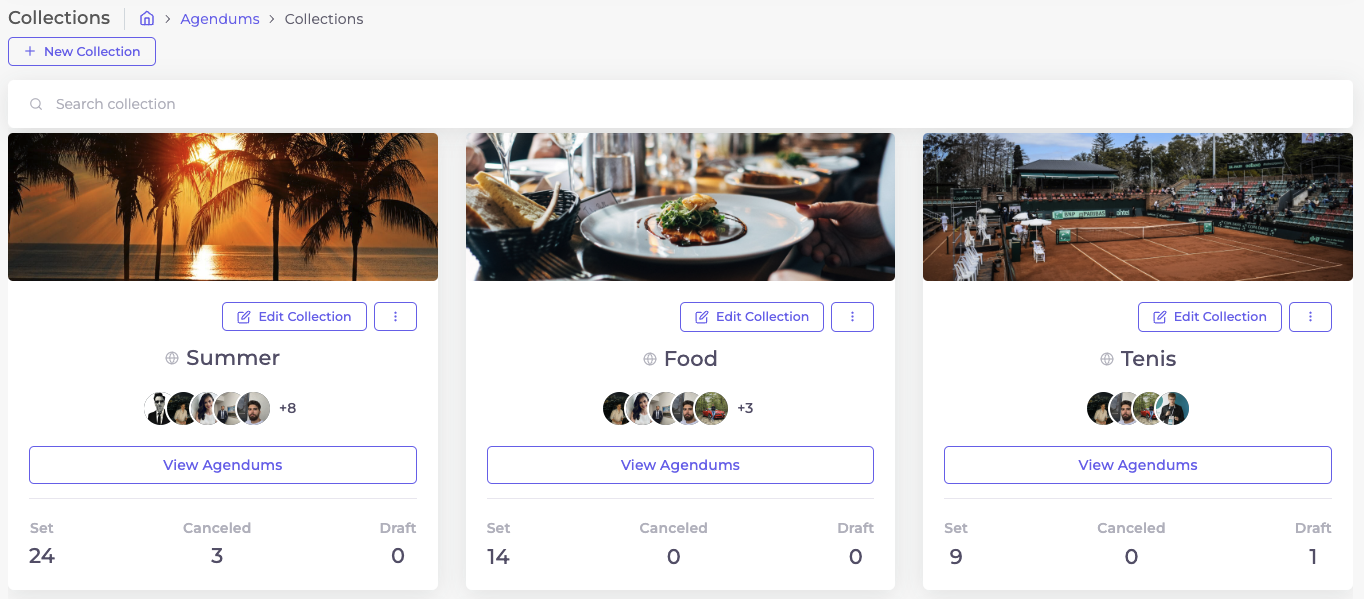Click the New Collection button

pos(82,51)
